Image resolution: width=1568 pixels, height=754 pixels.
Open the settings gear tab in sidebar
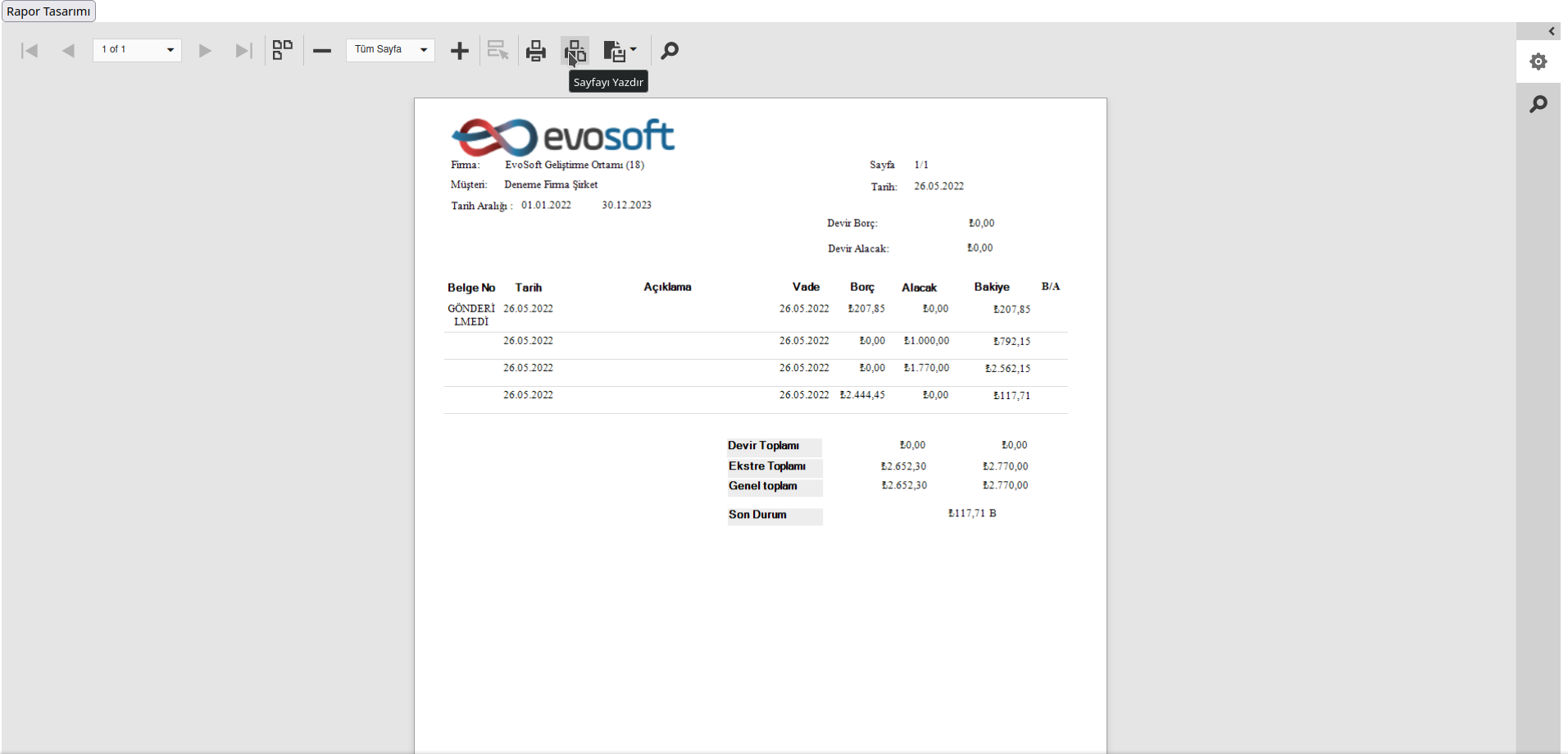pyautogui.click(x=1538, y=61)
